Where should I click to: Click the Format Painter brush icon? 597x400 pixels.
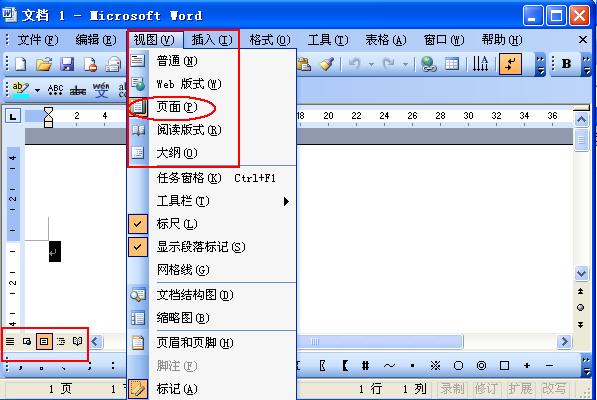pos(327,64)
